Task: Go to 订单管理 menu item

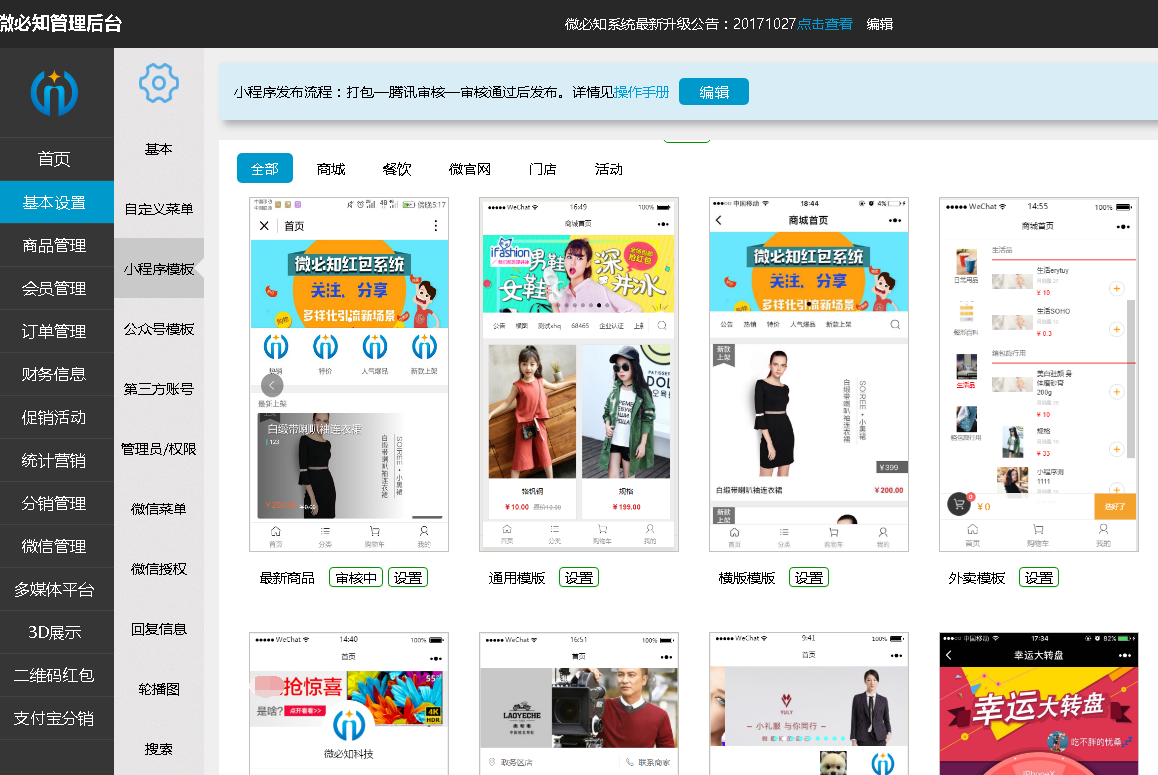Action: (x=55, y=331)
